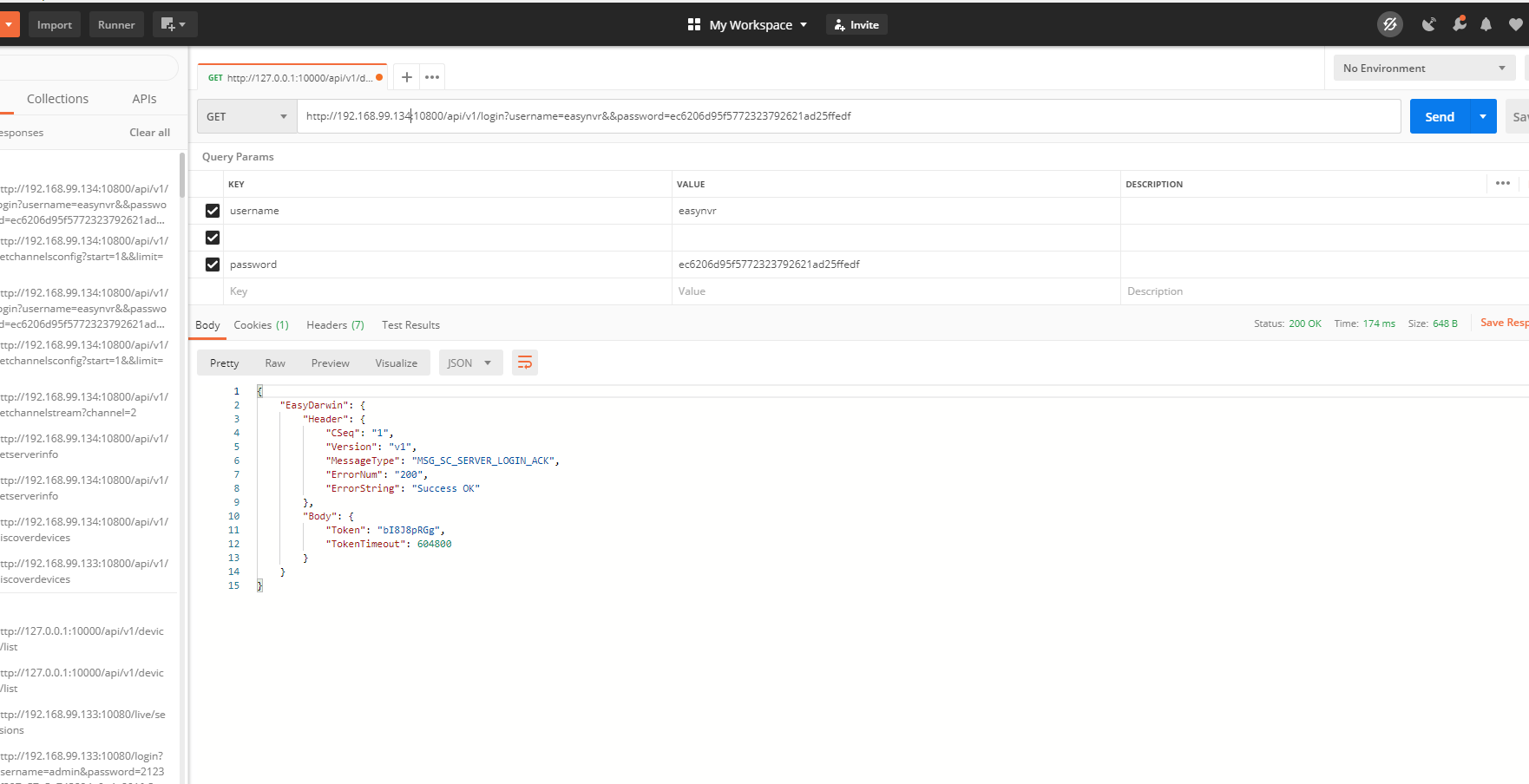1529x784 pixels.
Task: Open the No Environment dropdown
Action: pyautogui.click(x=1424, y=68)
